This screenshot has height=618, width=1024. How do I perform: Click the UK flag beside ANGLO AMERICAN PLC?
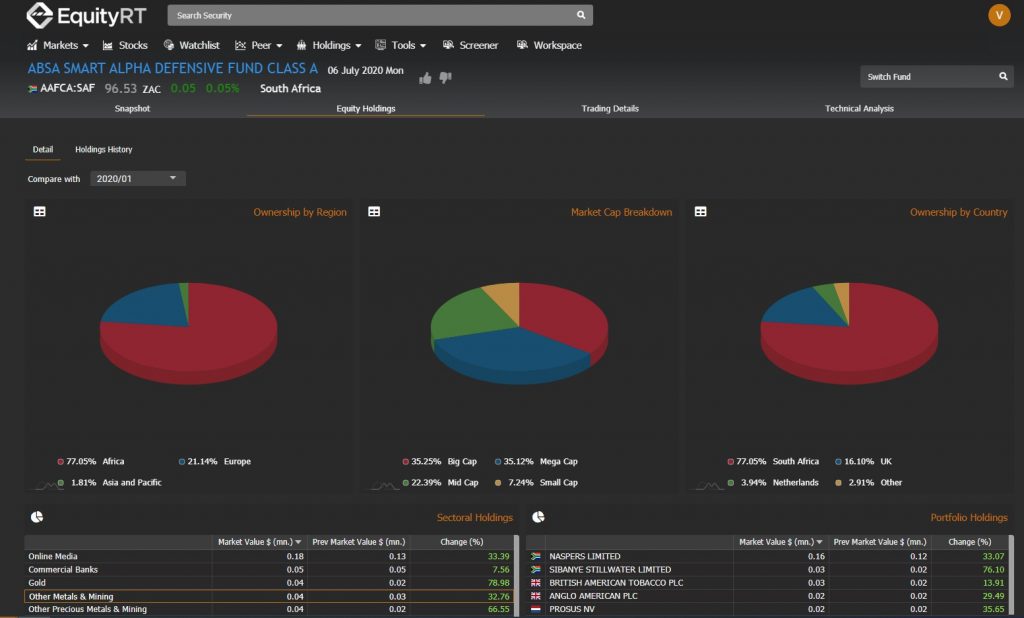click(x=536, y=596)
